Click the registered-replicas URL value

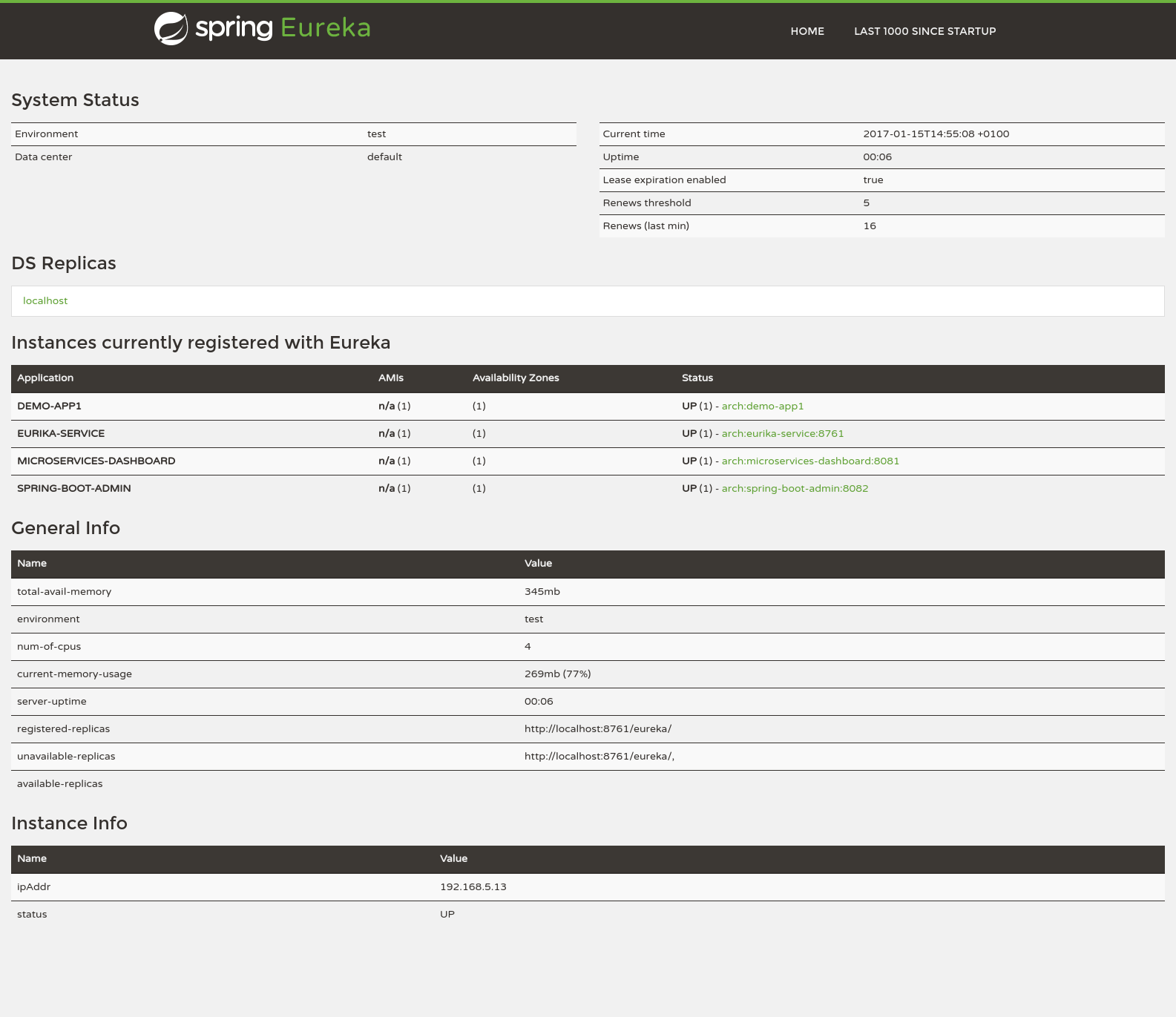[598, 728]
